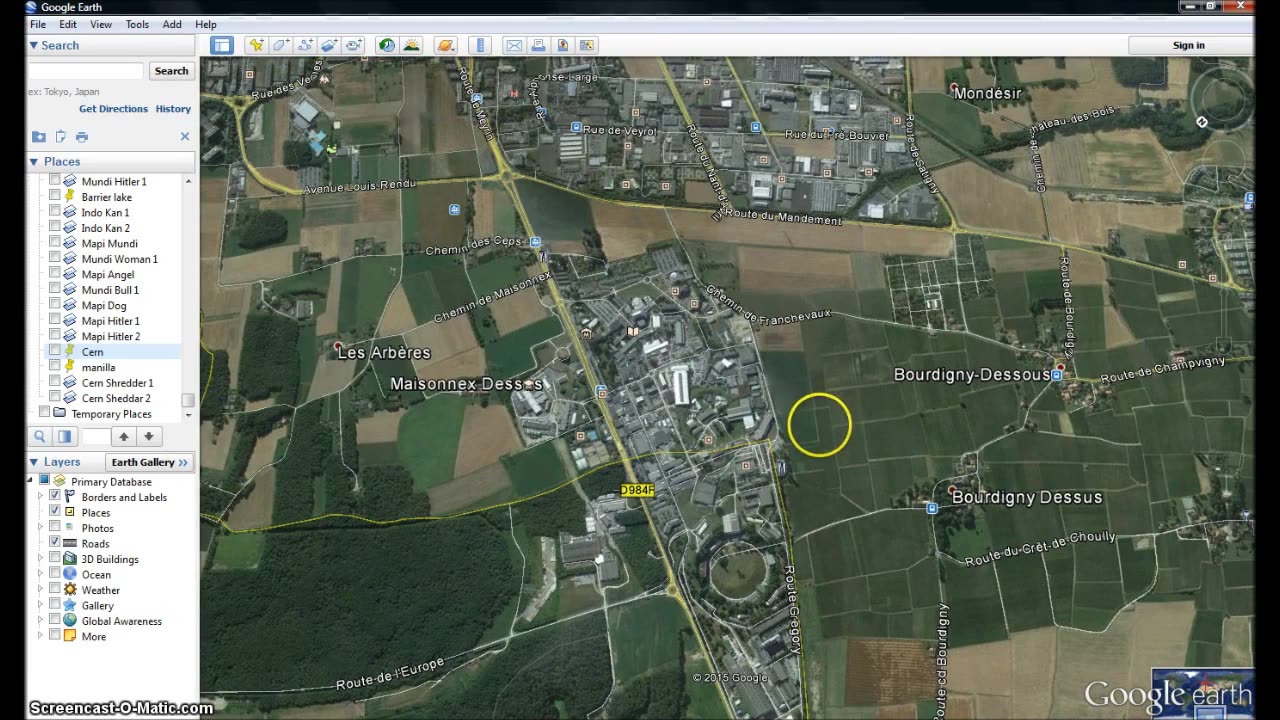Open the Tools menu

point(138,24)
